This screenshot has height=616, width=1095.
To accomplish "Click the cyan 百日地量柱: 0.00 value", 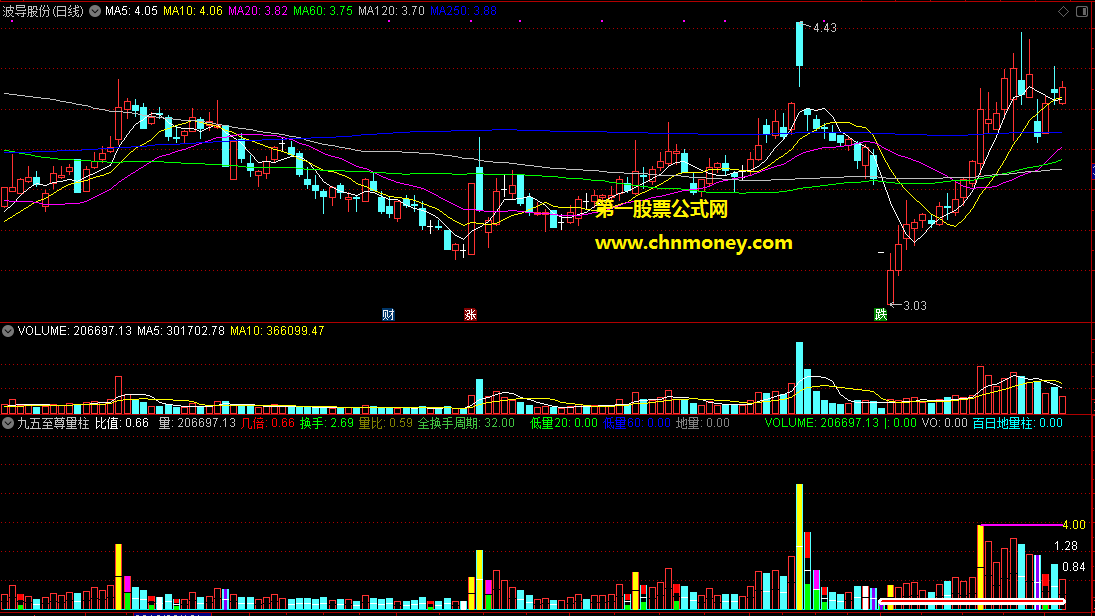I will coord(1017,423).
